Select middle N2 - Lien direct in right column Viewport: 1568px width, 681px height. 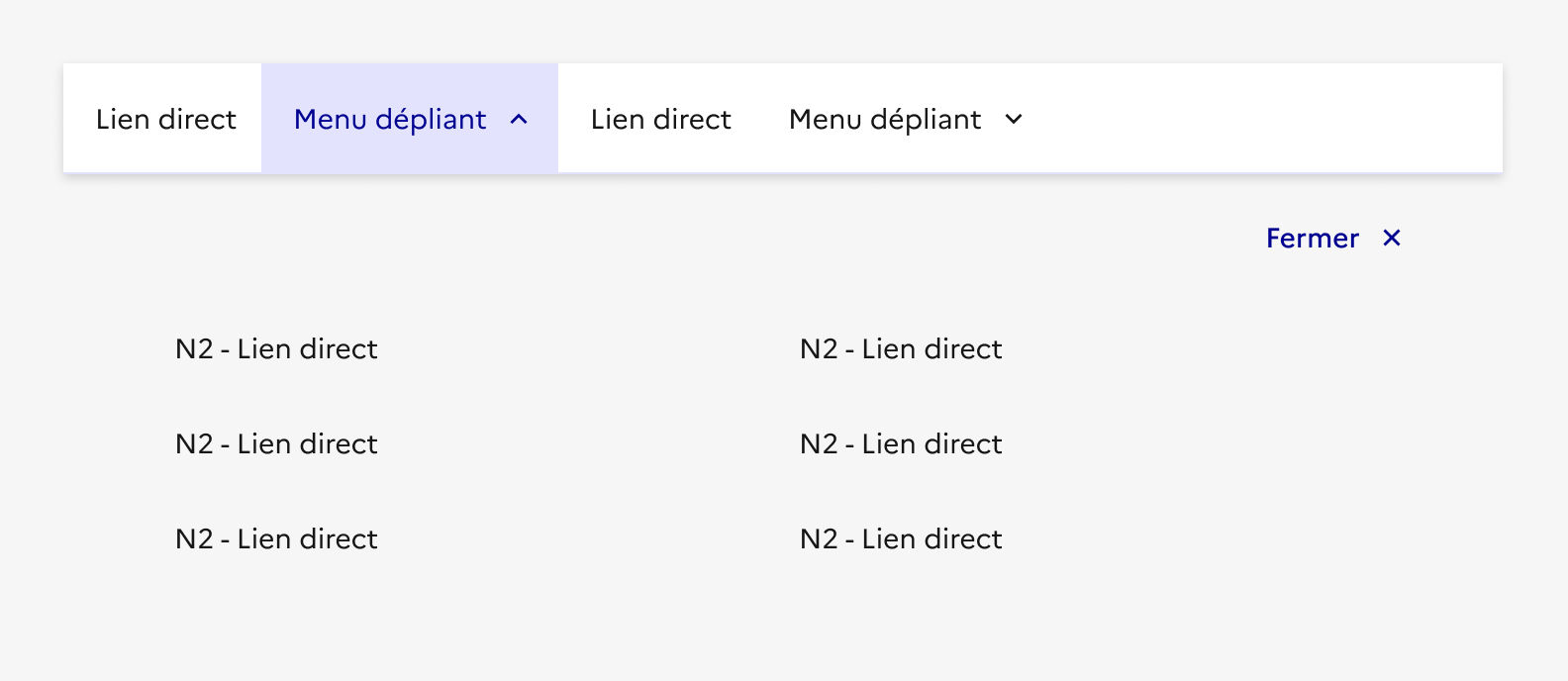(901, 444)
